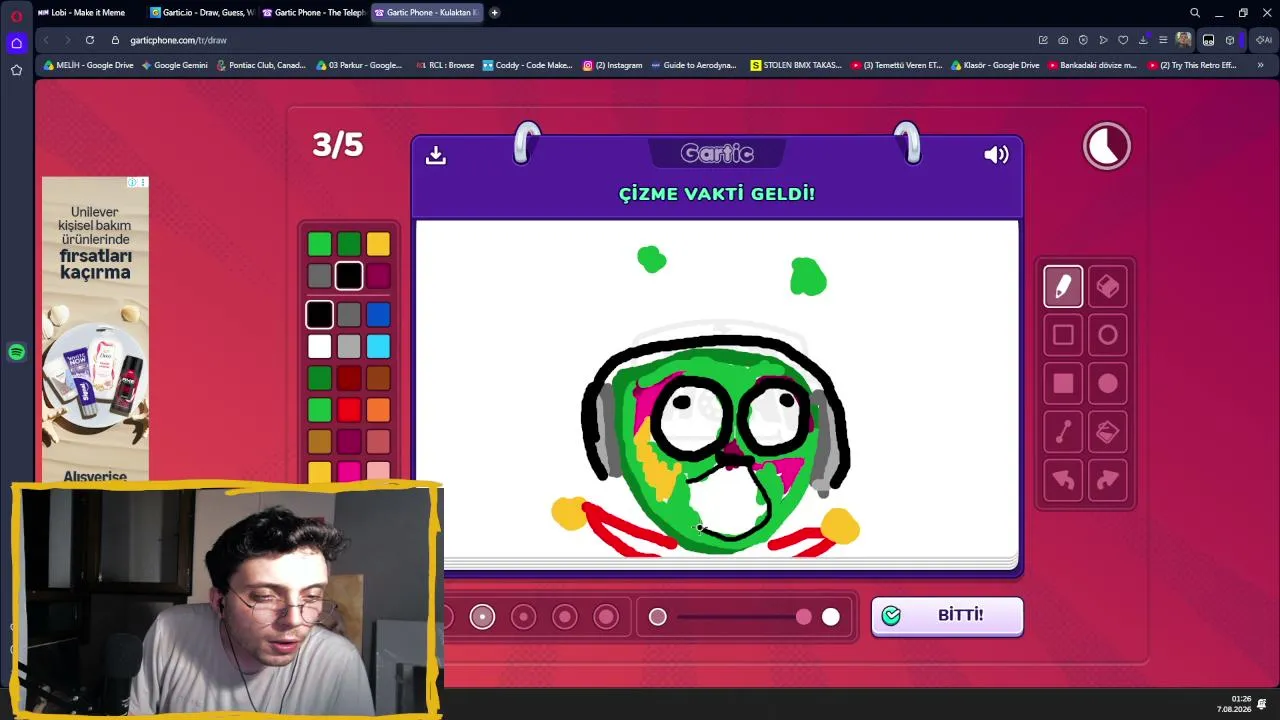The height and width of the screenshot is (720, 1280).
Task: Select the pencil drawing tool
Action: (x=1063, y=287)
